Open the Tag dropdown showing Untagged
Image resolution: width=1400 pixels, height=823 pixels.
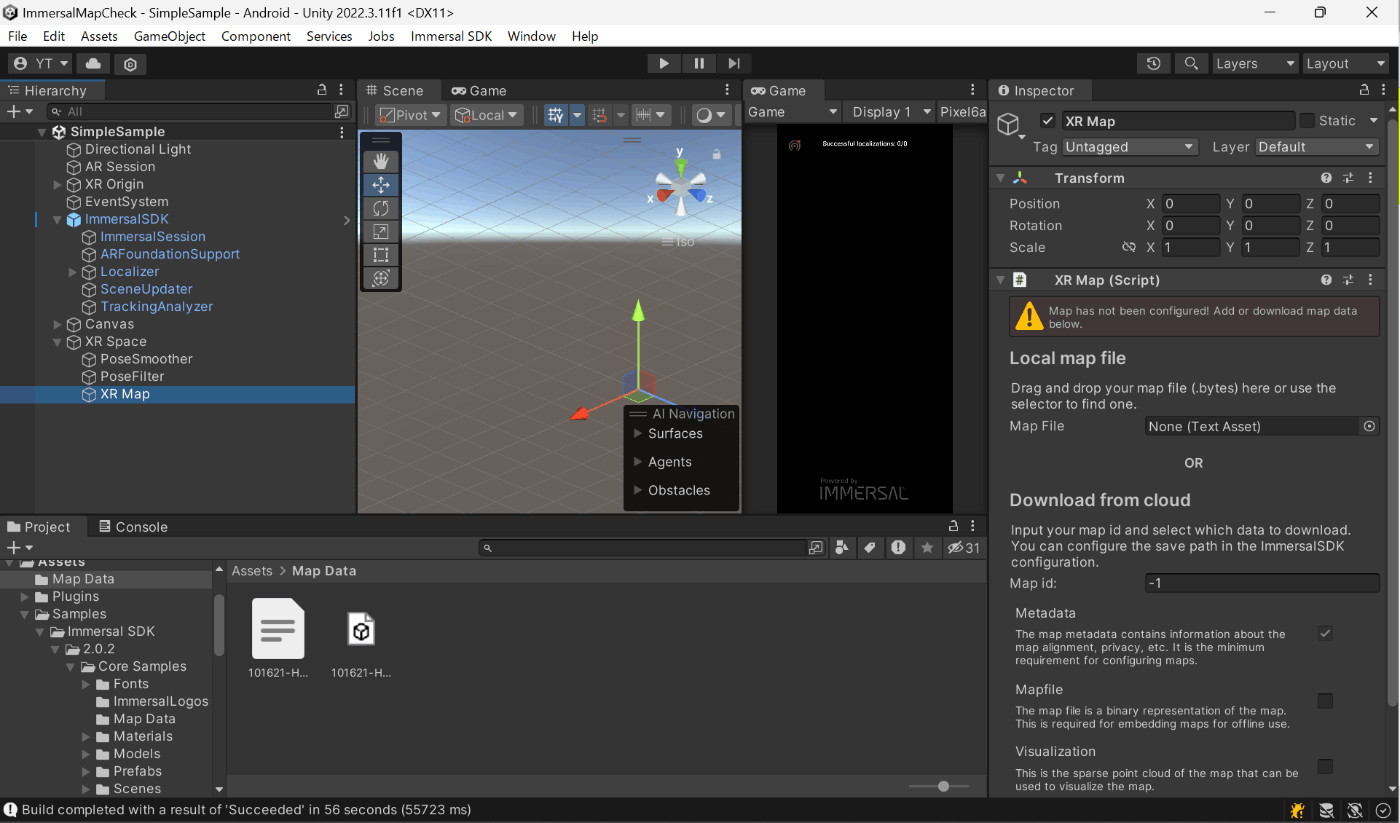[1130, 147]
